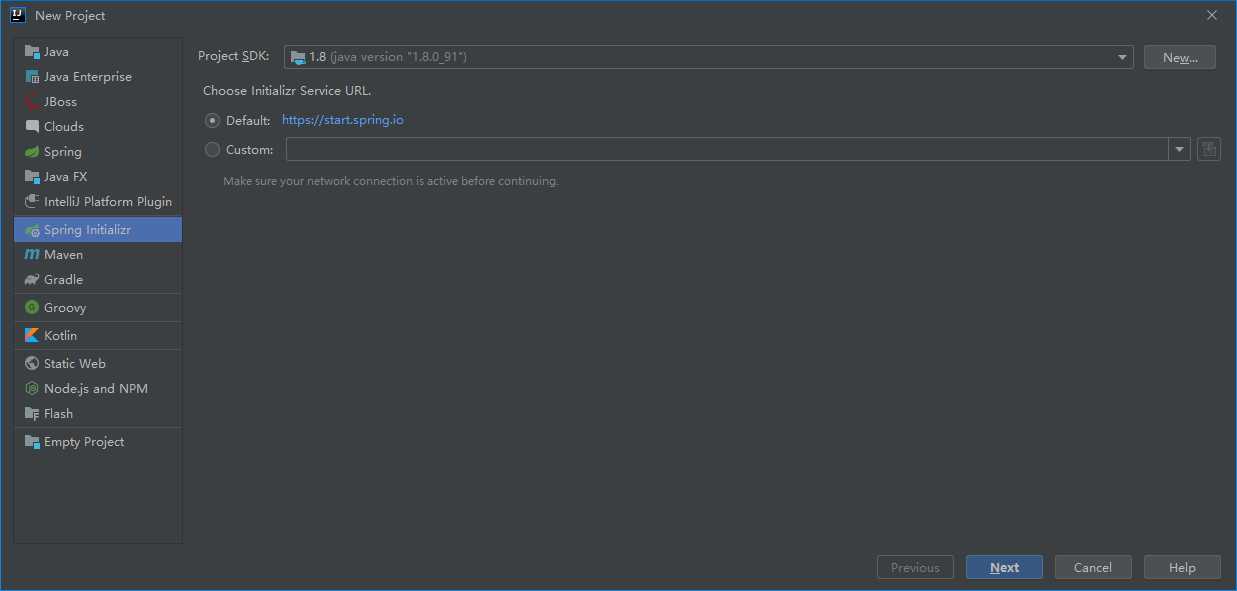Click the Help button

coord(1182,567)
